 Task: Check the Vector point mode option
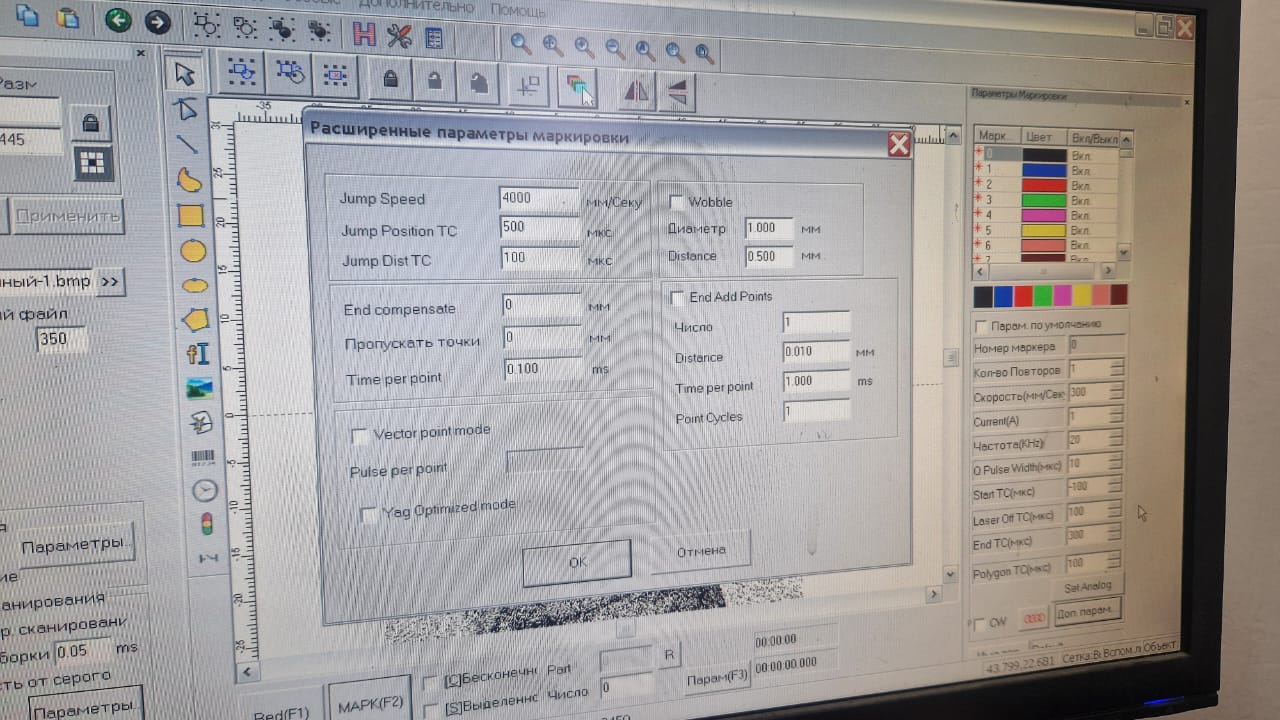coord(360,436)
